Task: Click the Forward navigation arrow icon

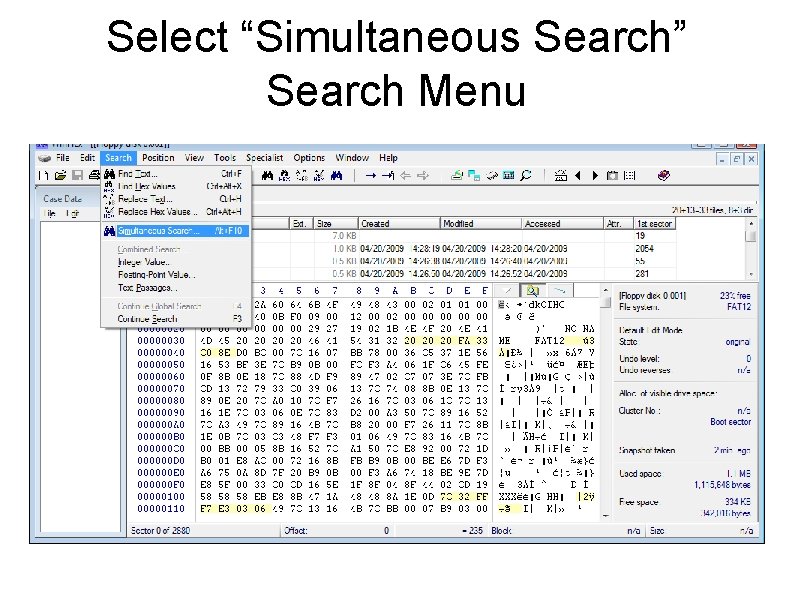Action: 423,176
